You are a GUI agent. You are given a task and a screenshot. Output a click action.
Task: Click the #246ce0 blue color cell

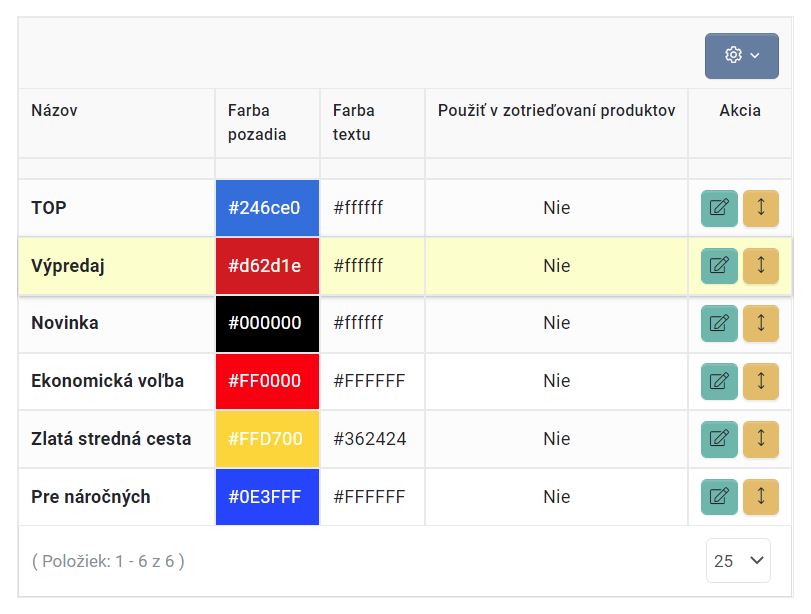click(x=266, y=208)
